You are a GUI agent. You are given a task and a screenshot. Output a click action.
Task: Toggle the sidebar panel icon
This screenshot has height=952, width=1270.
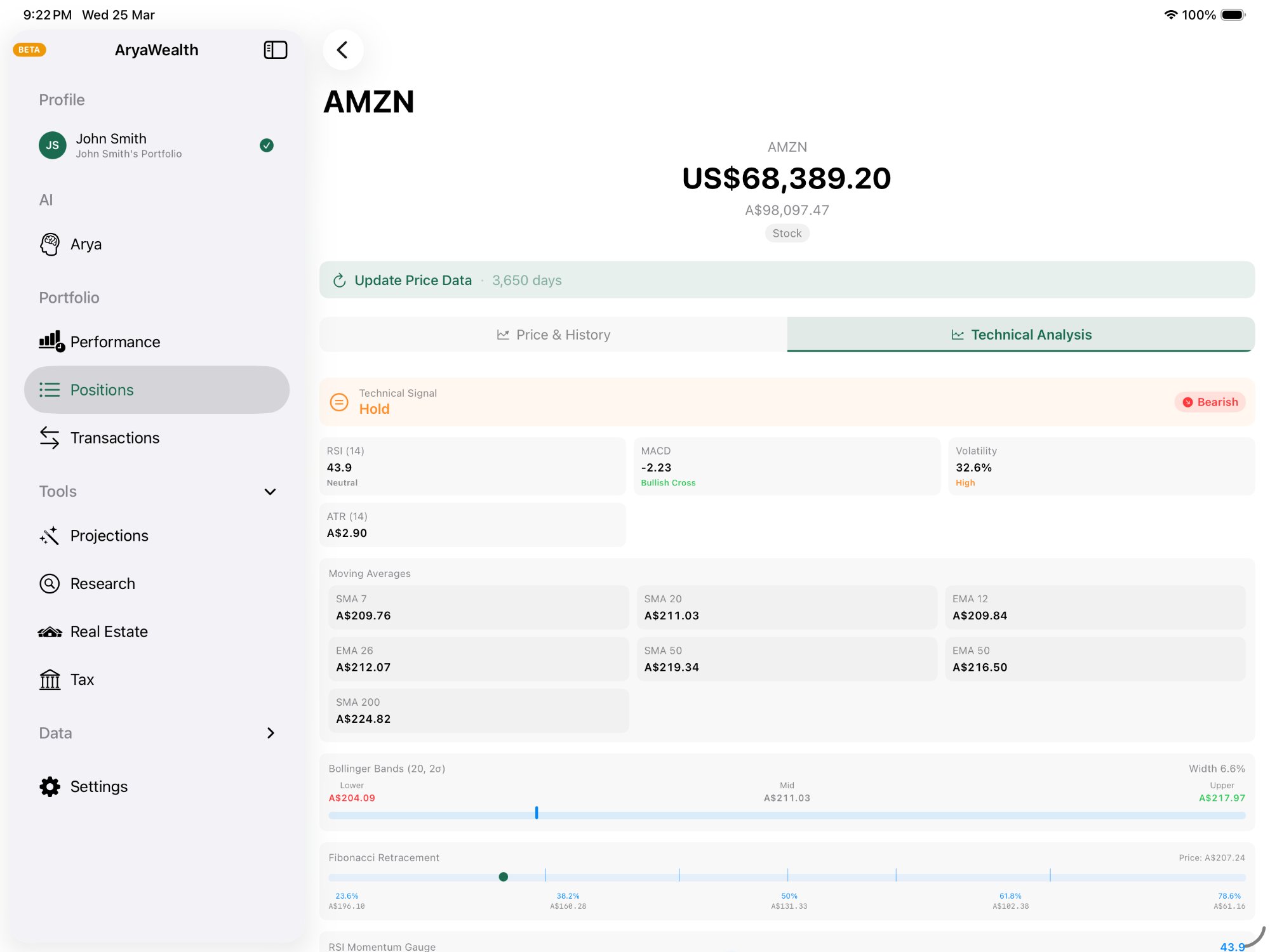pos(275,50)
